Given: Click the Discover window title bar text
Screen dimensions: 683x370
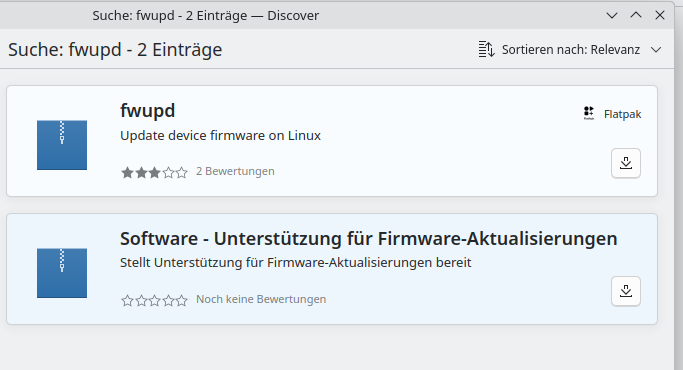Looking at the screenshot, I should pyautogui.click(x=206, y=16).
